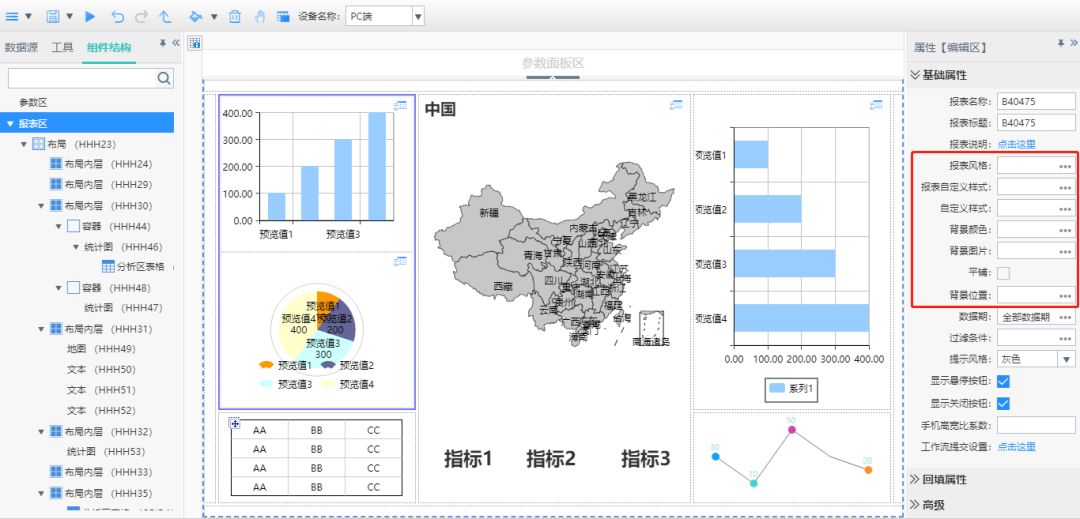1080x519 pixels.
Task: Click 点击这里 link beside 工作流提交设置
Action: click(x=1016, y=446)
